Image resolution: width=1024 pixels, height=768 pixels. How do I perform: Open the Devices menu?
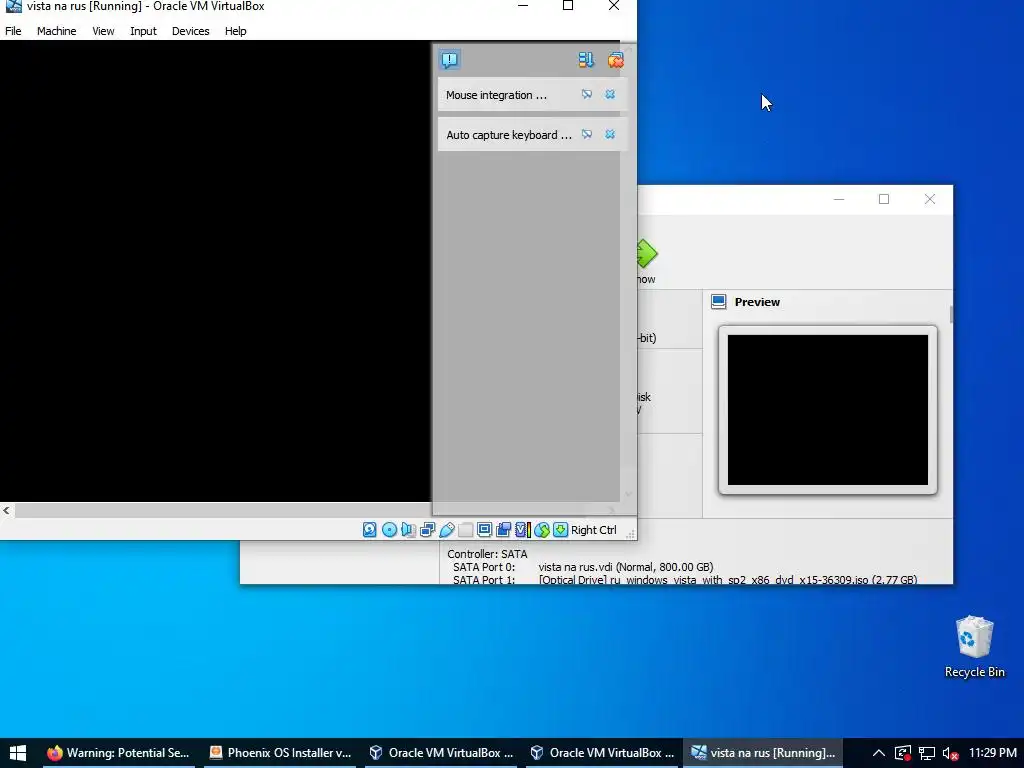click(191, 31)
